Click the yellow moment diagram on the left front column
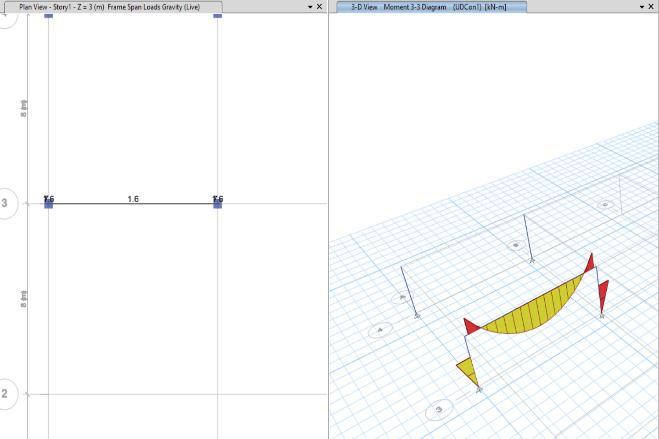This screenshot has height=439, width=659. 469,370
